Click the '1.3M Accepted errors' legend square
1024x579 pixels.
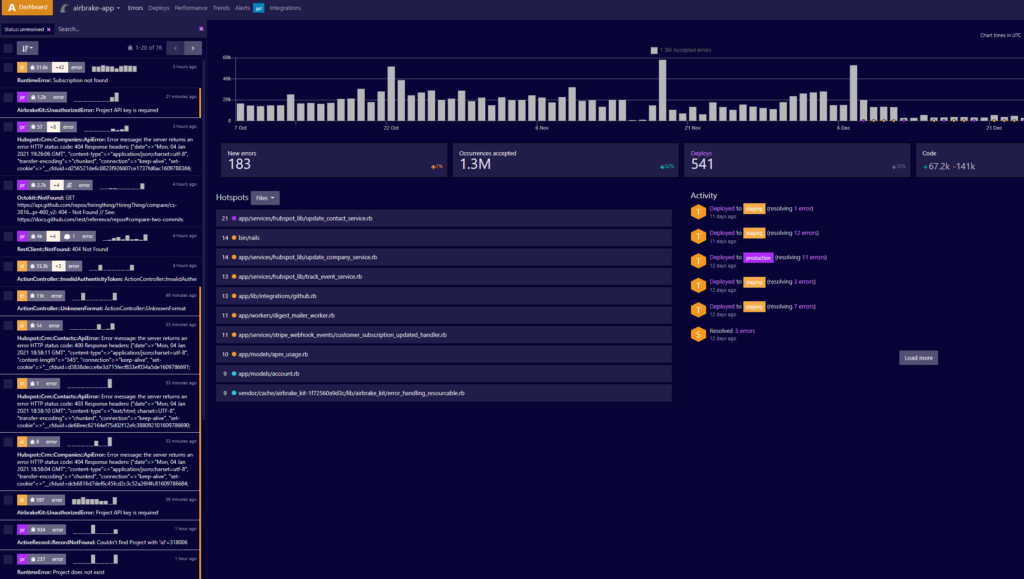pos(654,50)
